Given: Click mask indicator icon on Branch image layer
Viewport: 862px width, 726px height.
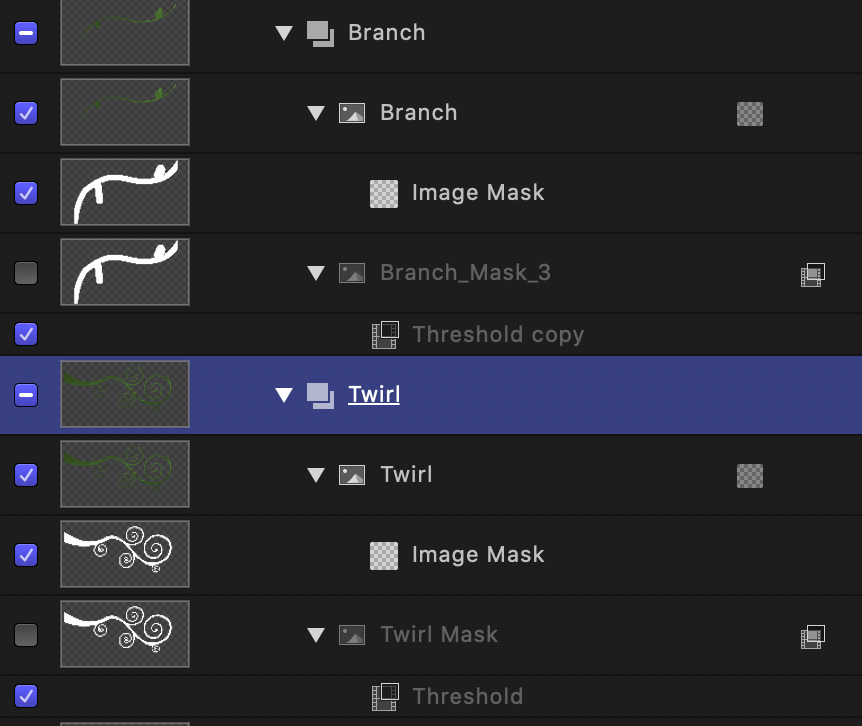Looking at the screenshot, I should [750, 114].
